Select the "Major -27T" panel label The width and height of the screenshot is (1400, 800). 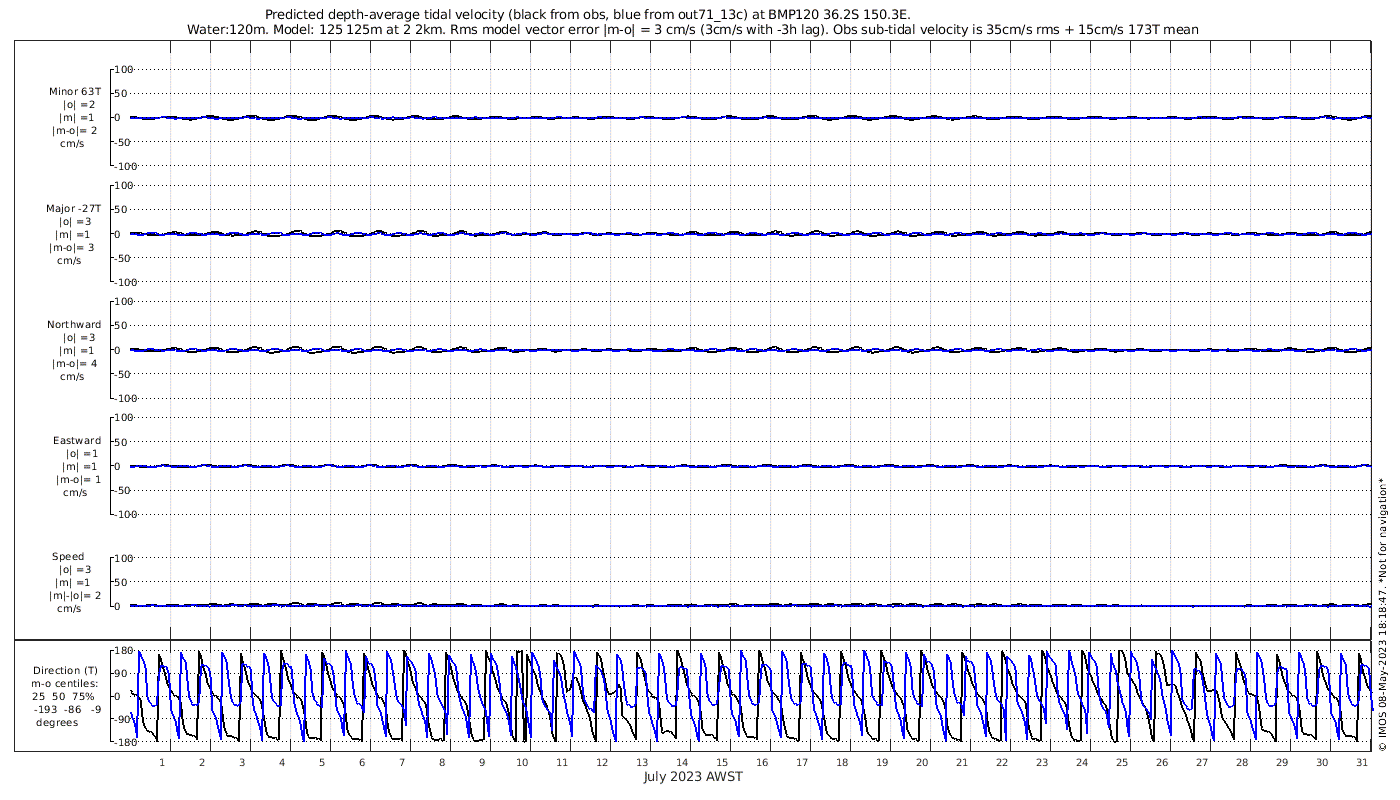pos(74,209)
